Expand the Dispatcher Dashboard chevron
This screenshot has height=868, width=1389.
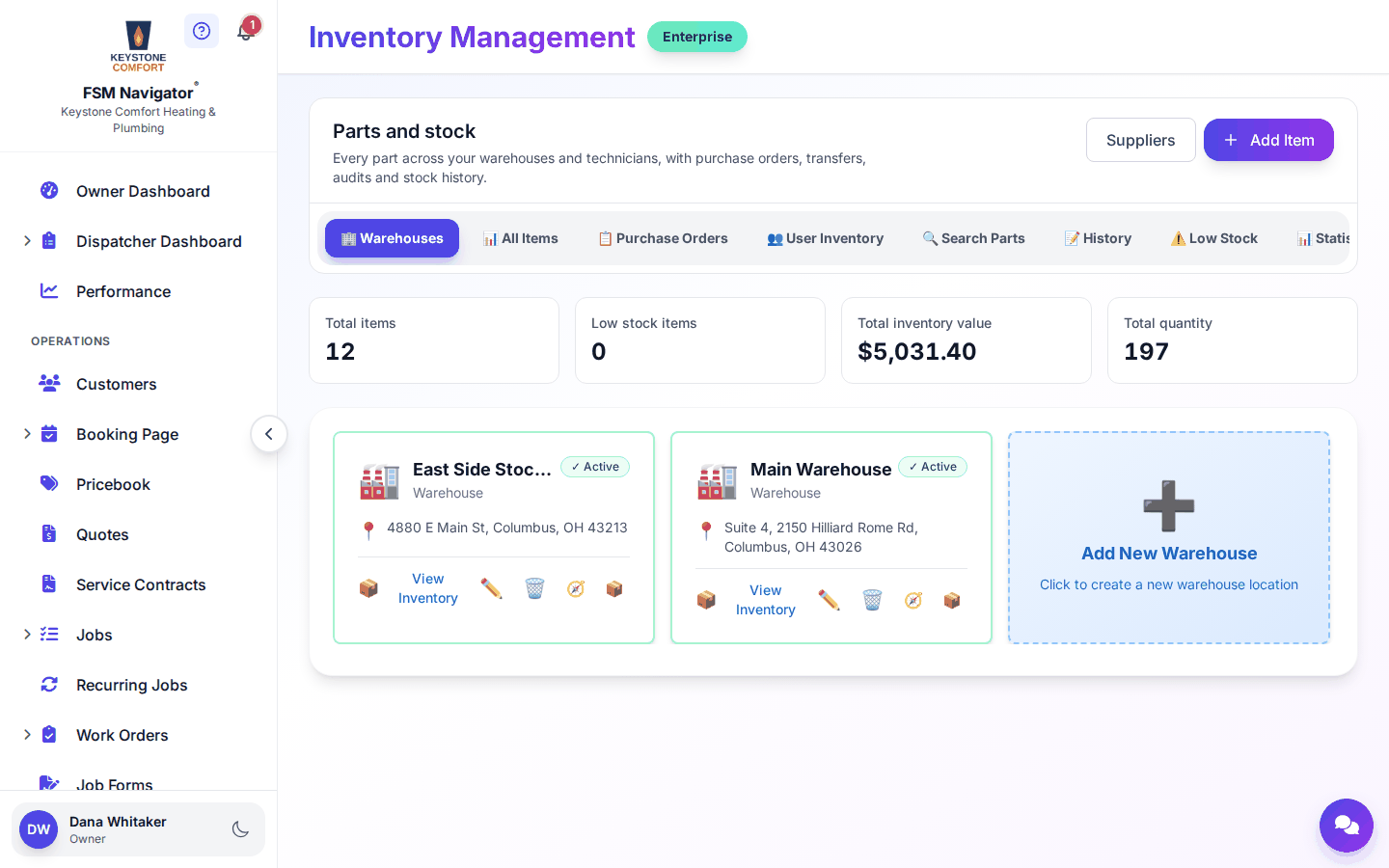coord(27,241)
